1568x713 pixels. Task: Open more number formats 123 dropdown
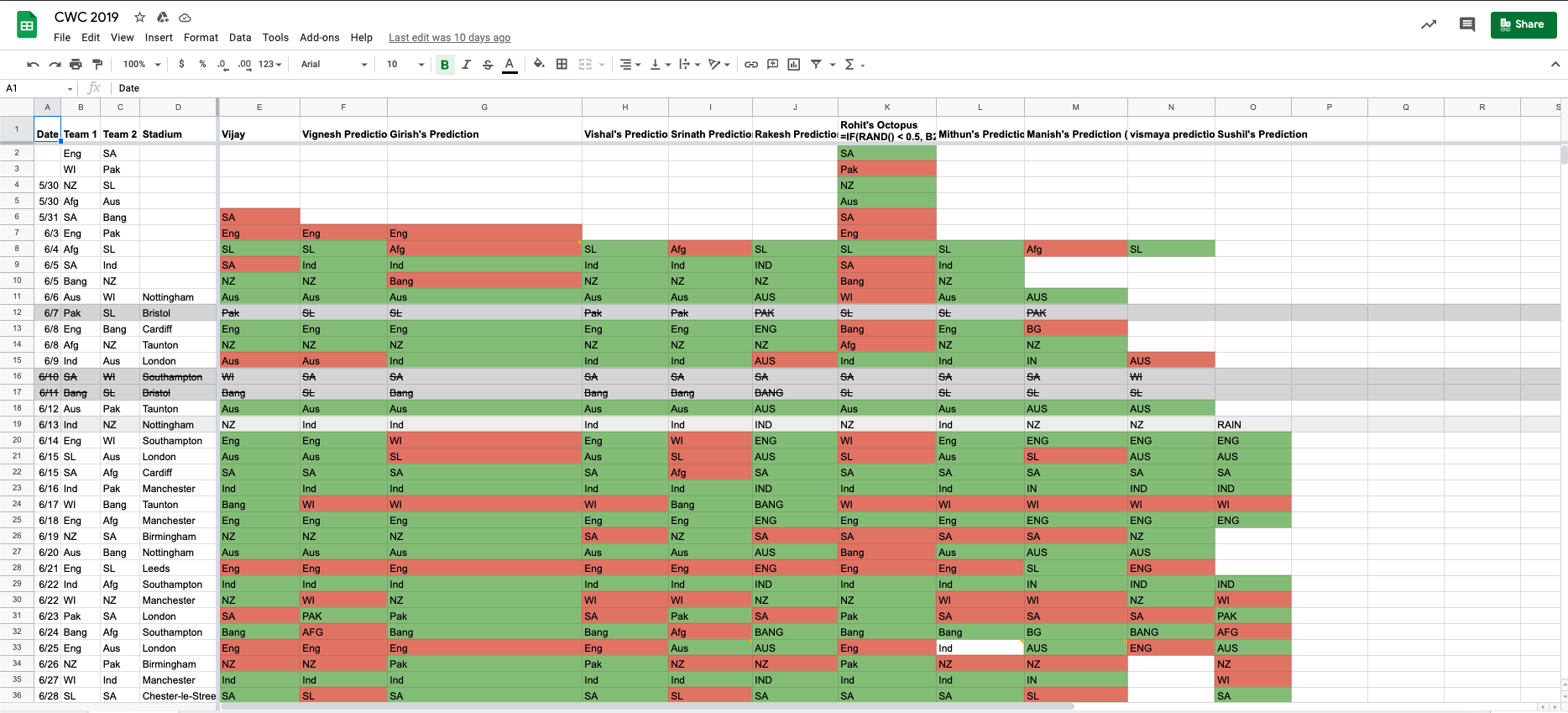[x=269, y=65]
